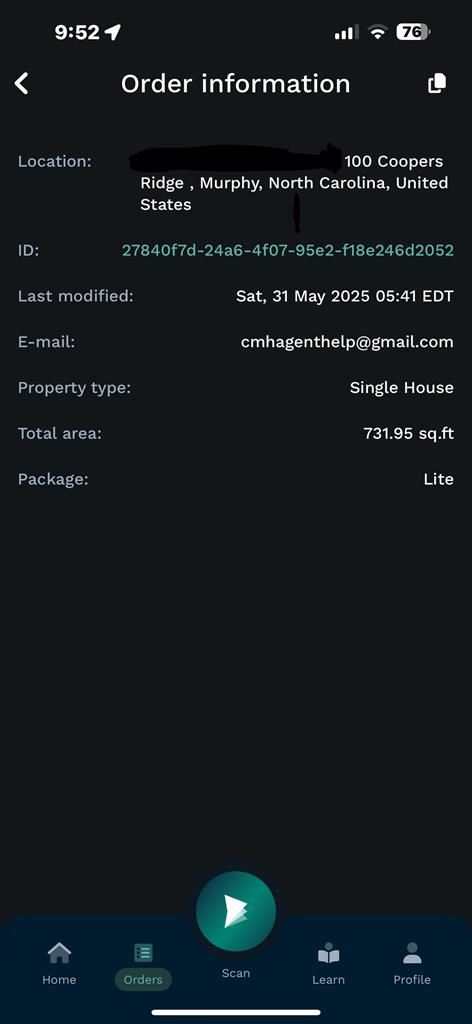The width and height of the screenshot is (472, 1024).
Task: Tap the e-mail address cmhagenthelp@gmail.com
Action: coord(347,342)
